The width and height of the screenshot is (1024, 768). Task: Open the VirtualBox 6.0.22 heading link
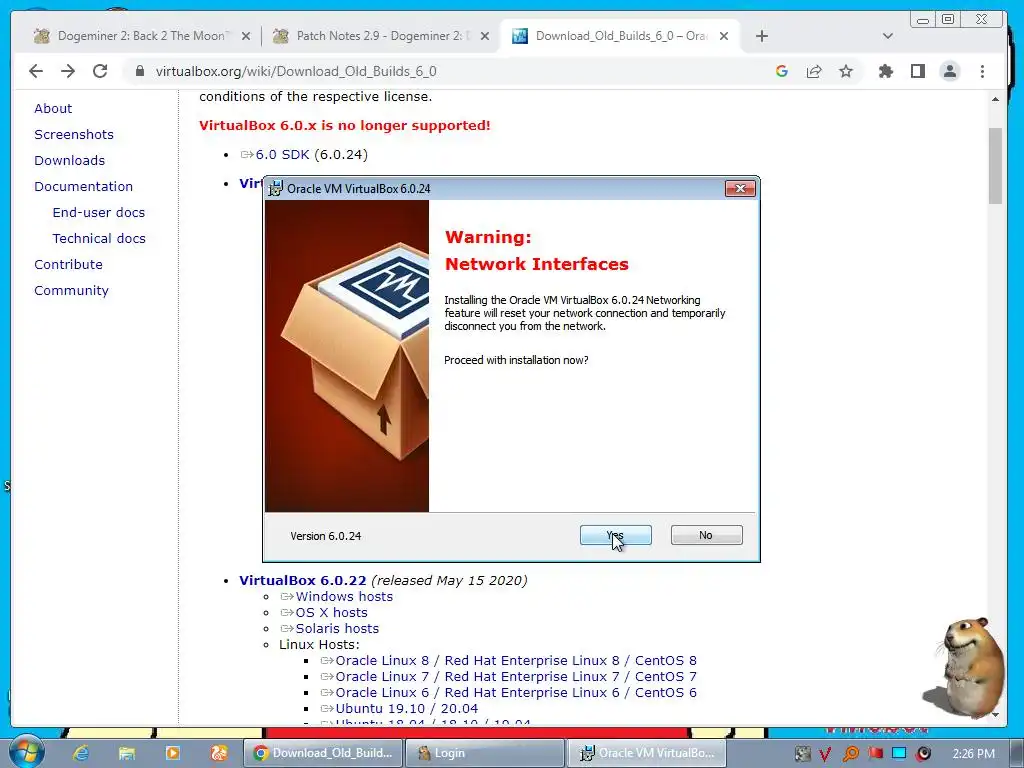[302, 581]
